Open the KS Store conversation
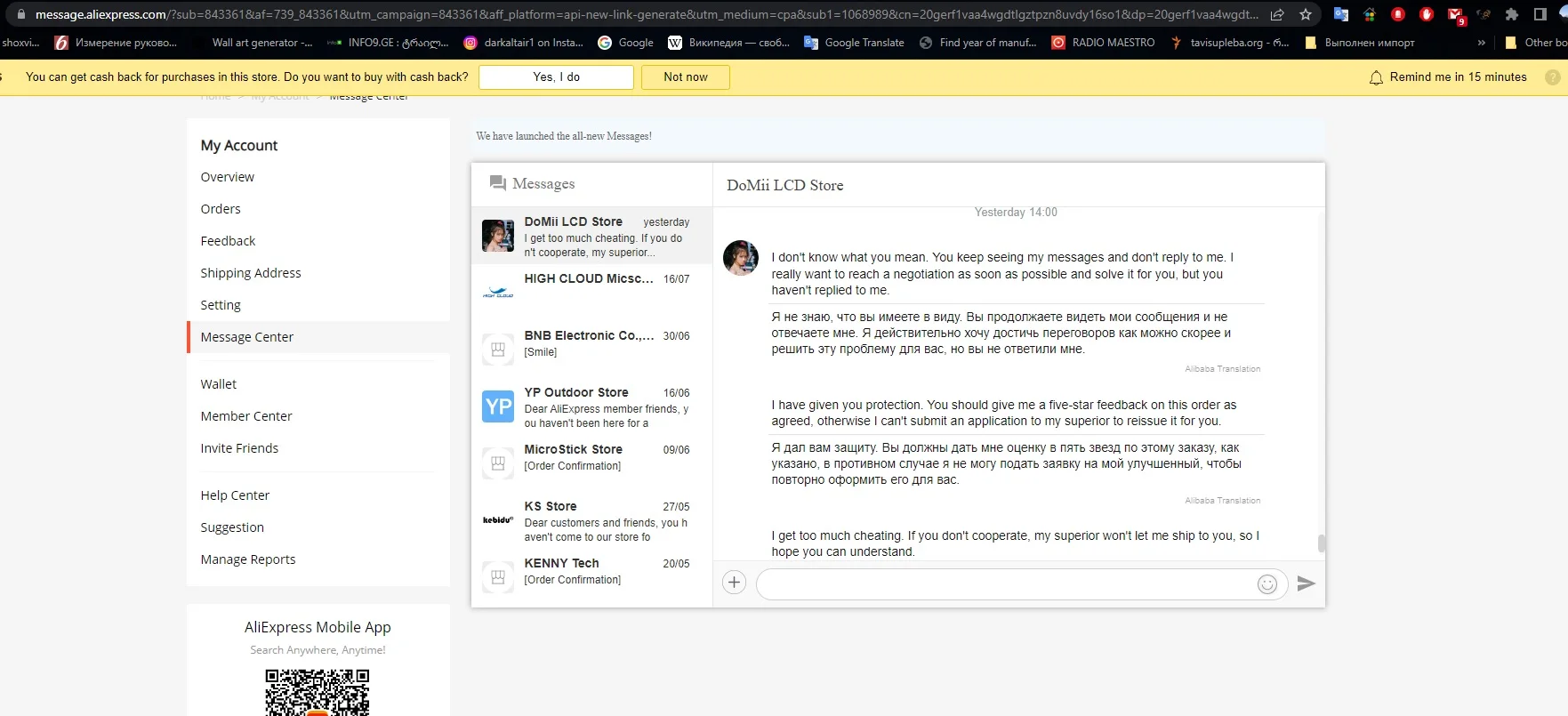 [592, 520]
